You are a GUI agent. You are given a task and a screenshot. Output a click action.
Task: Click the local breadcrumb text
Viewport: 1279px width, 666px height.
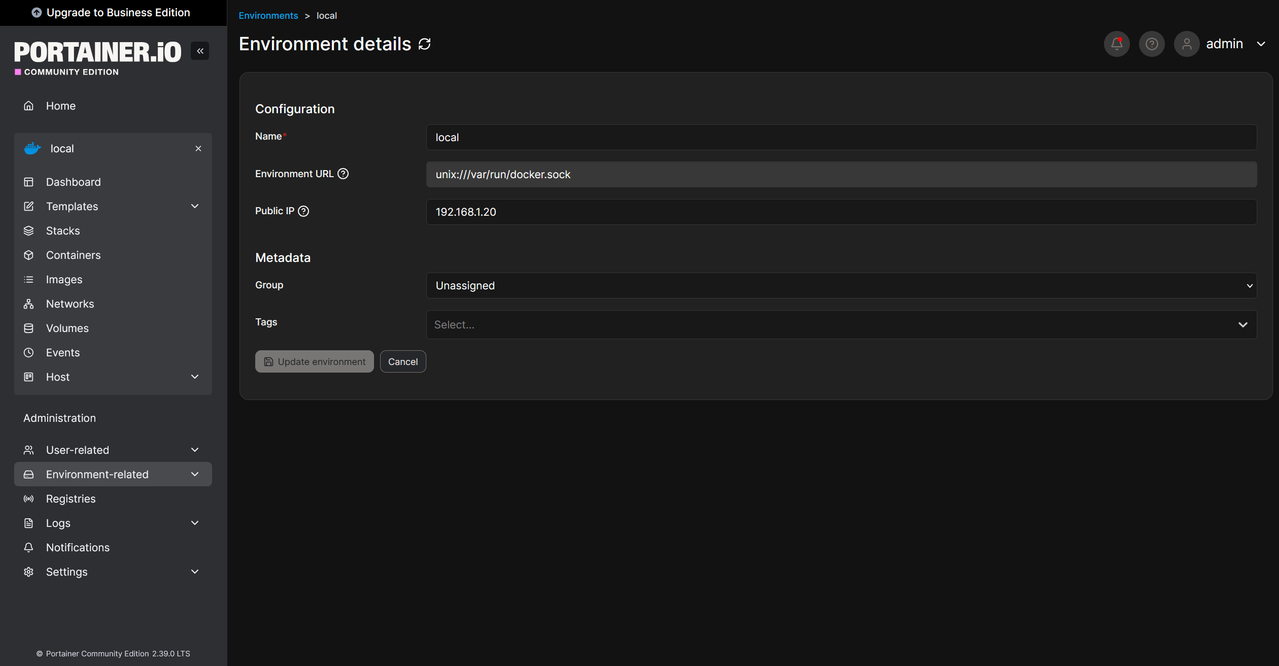tap(327, 16)
